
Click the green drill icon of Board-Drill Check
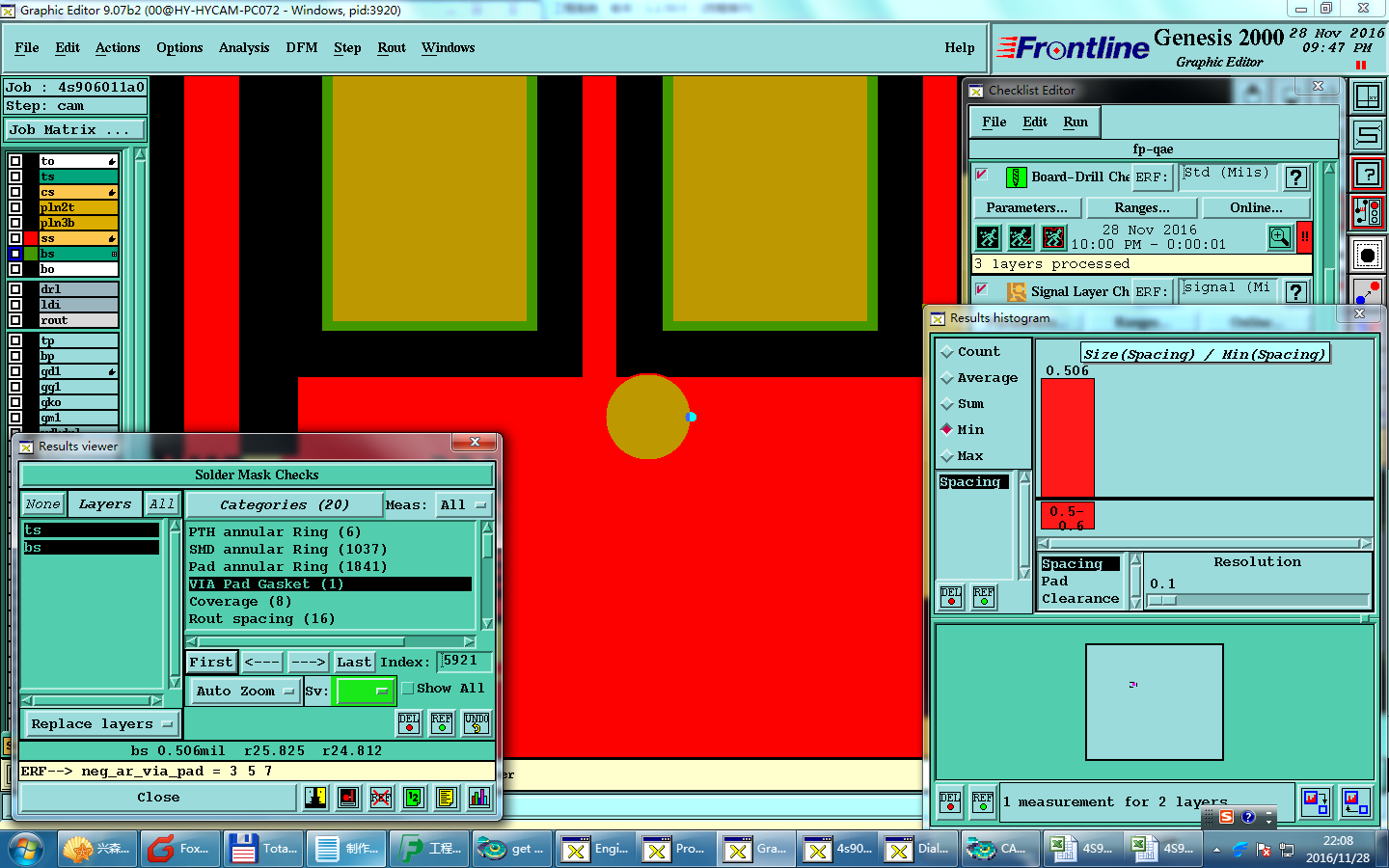[1016, 177]
